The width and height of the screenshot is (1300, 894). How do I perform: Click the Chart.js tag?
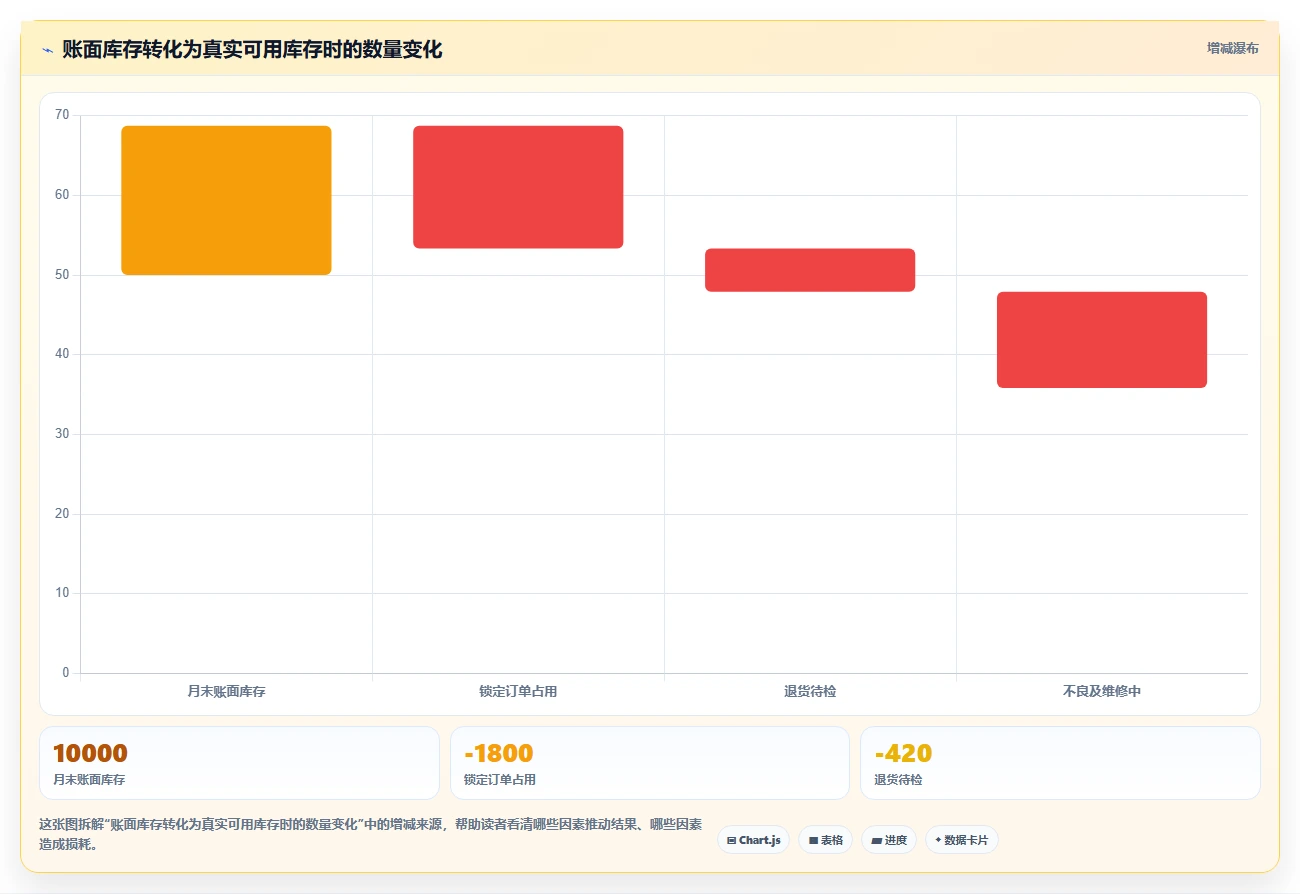pyautogui.click(x=753, y=840)
